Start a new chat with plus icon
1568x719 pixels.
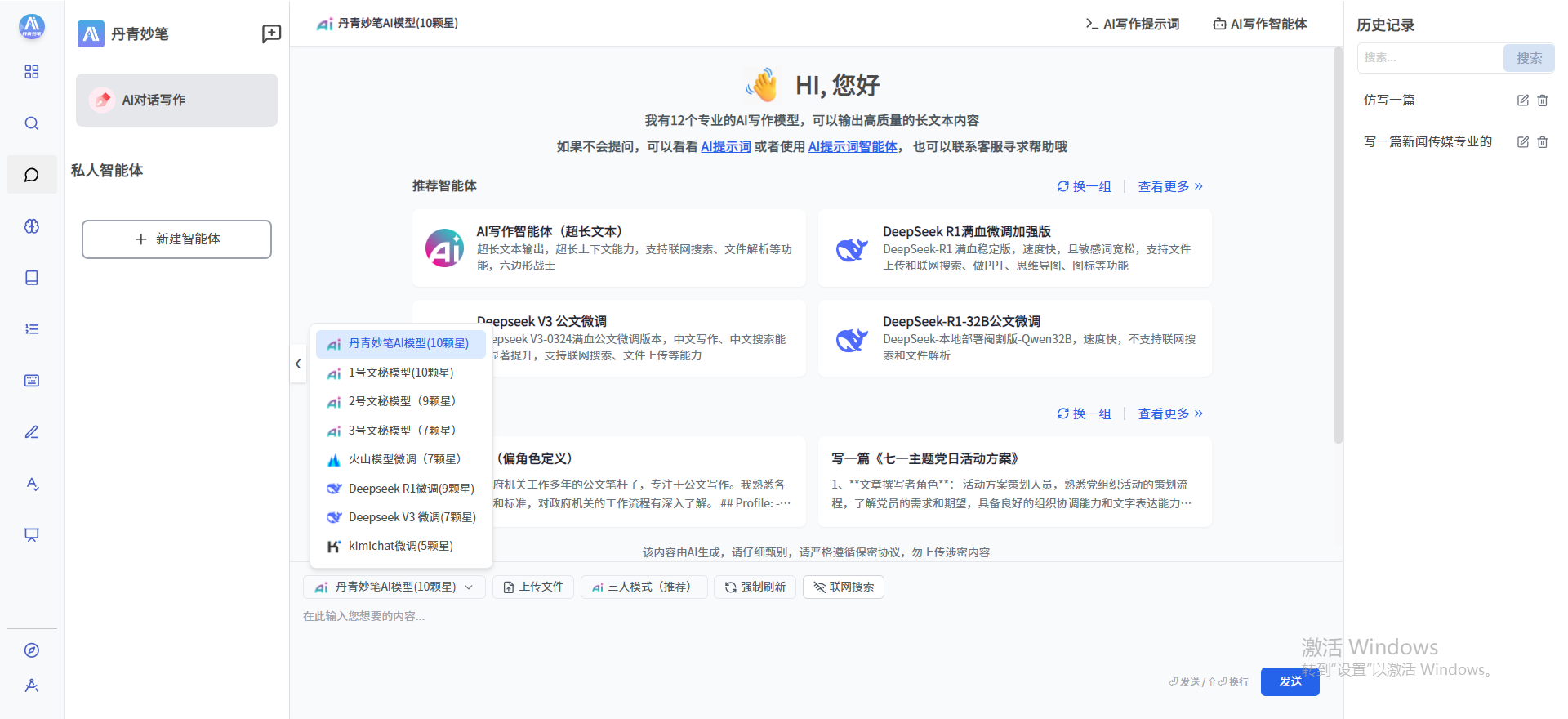coord(271,33)
